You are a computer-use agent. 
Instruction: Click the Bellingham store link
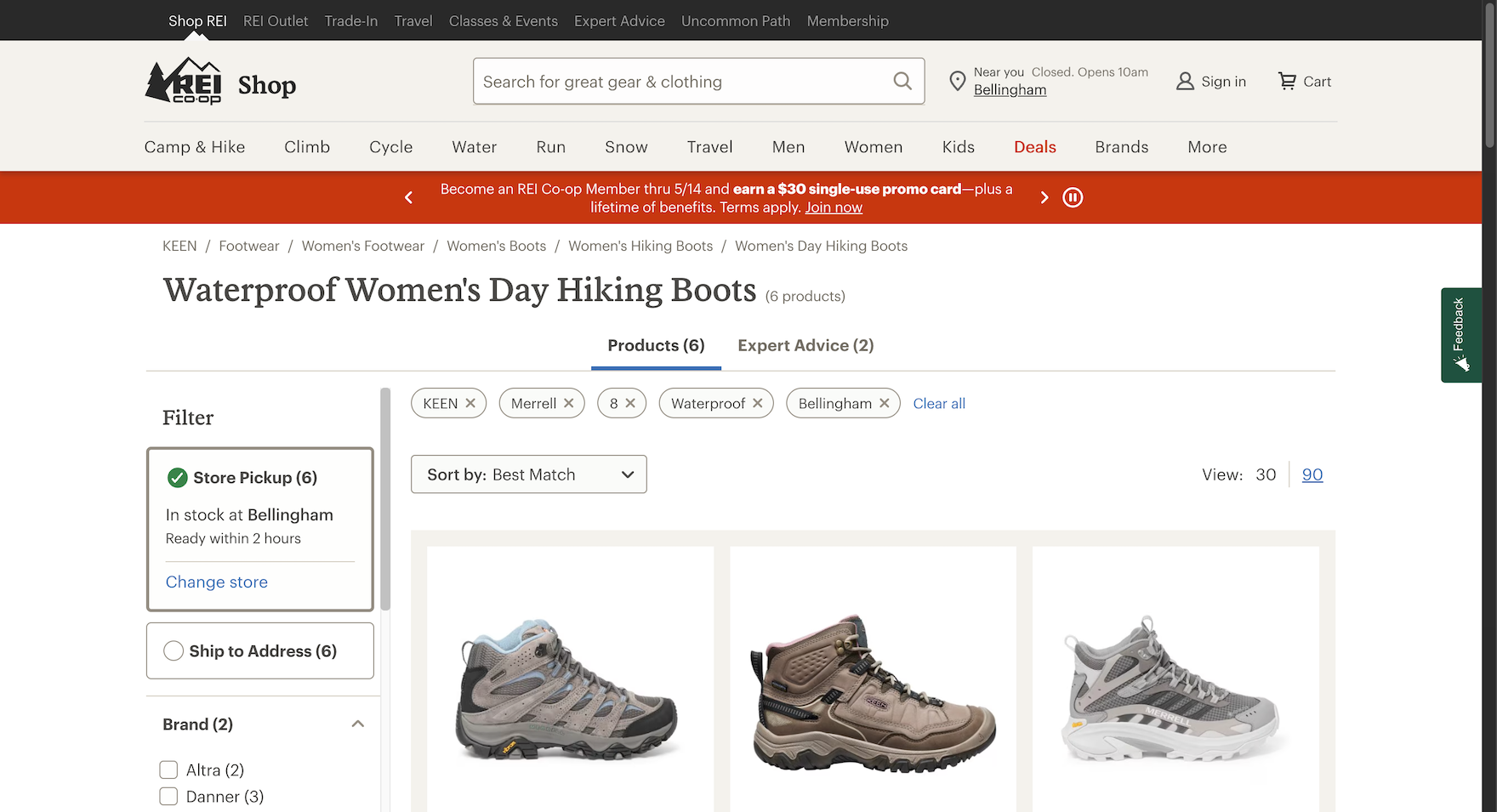coord(1010,90)
